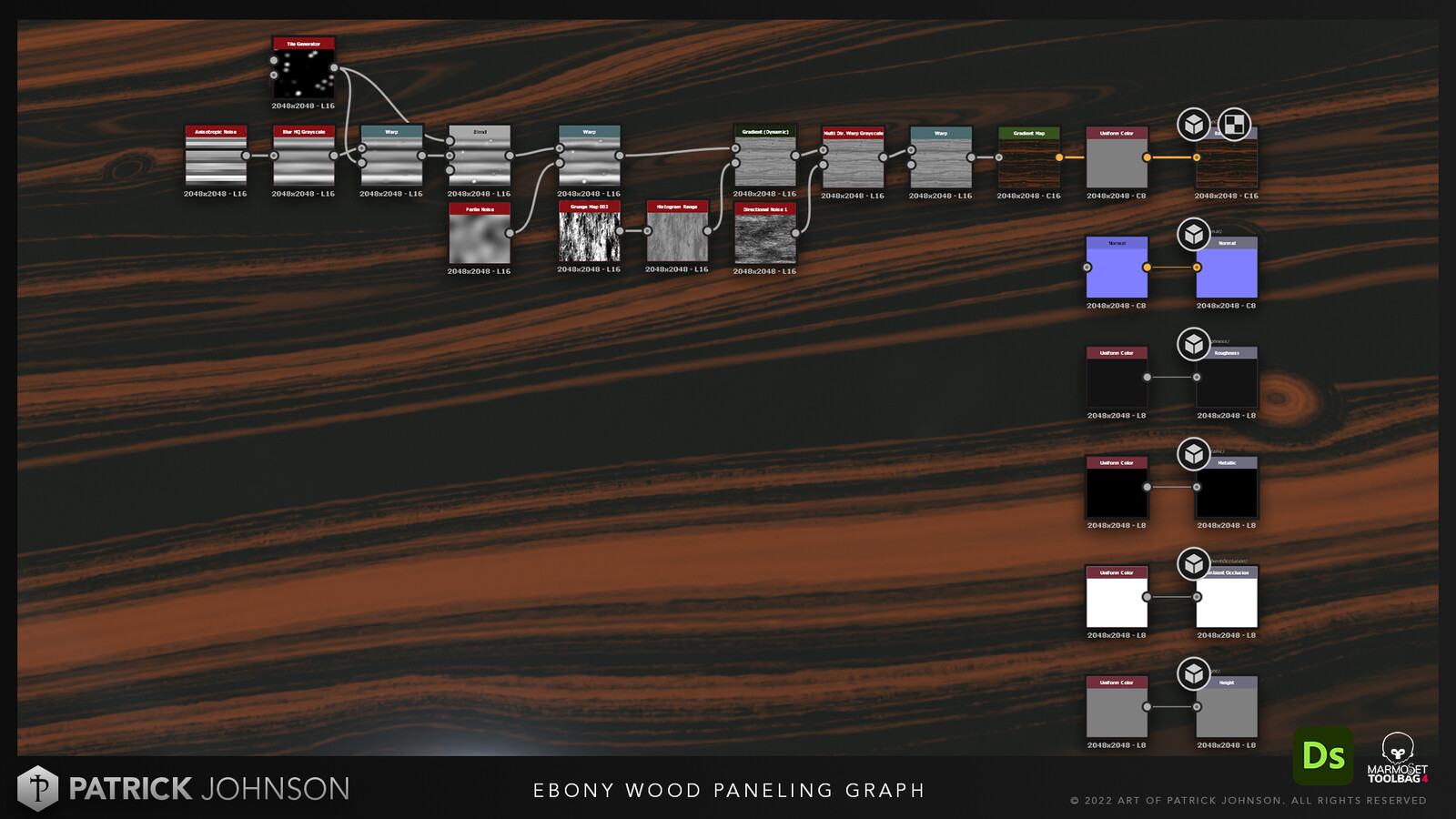Select the gray Uniform Color node feeding Height
The height and width of the screenshot is (819, 1456).
(1117, 707)
